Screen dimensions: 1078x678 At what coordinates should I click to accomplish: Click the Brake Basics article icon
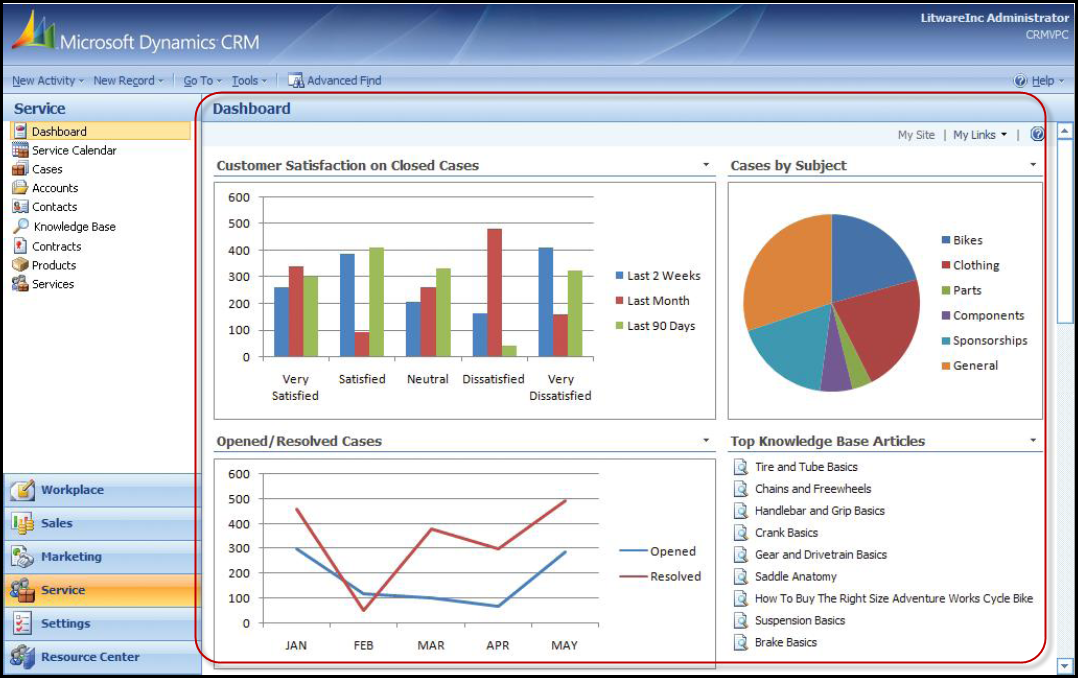[x=740, y=642]
